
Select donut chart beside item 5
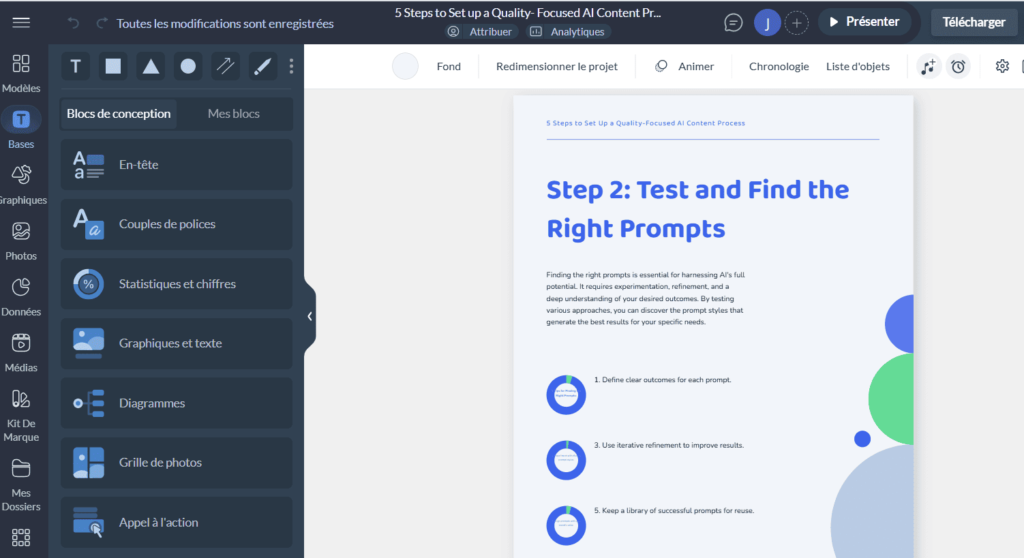tap(566, 525)
